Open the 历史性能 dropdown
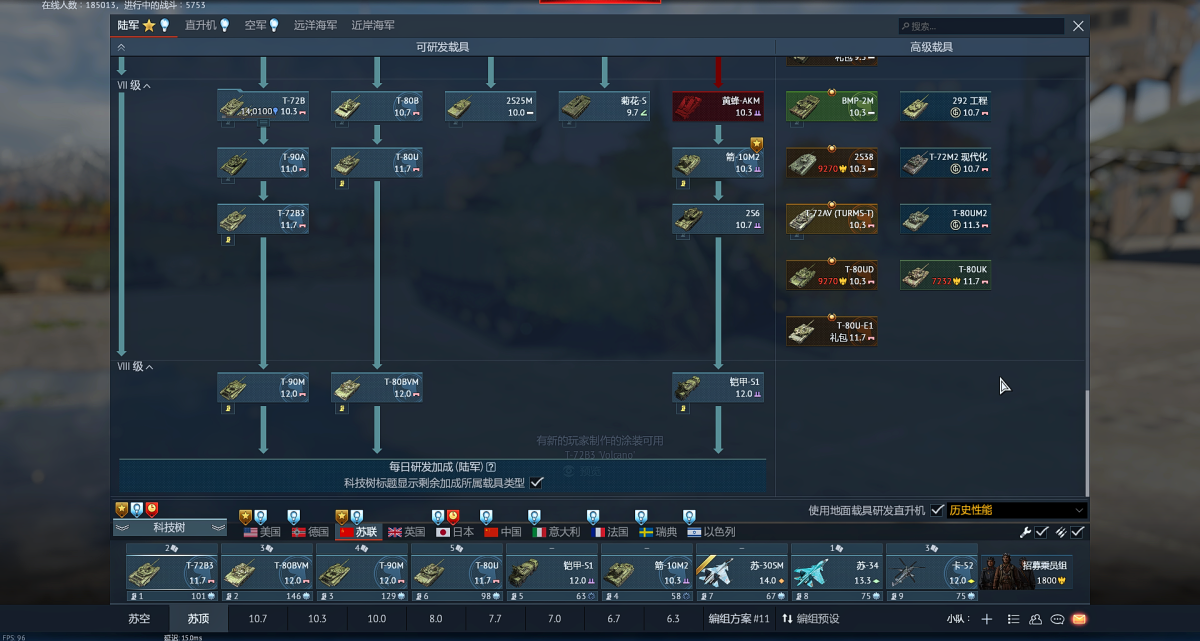This screenshot has height=641, width=1200. (1016, 510)
